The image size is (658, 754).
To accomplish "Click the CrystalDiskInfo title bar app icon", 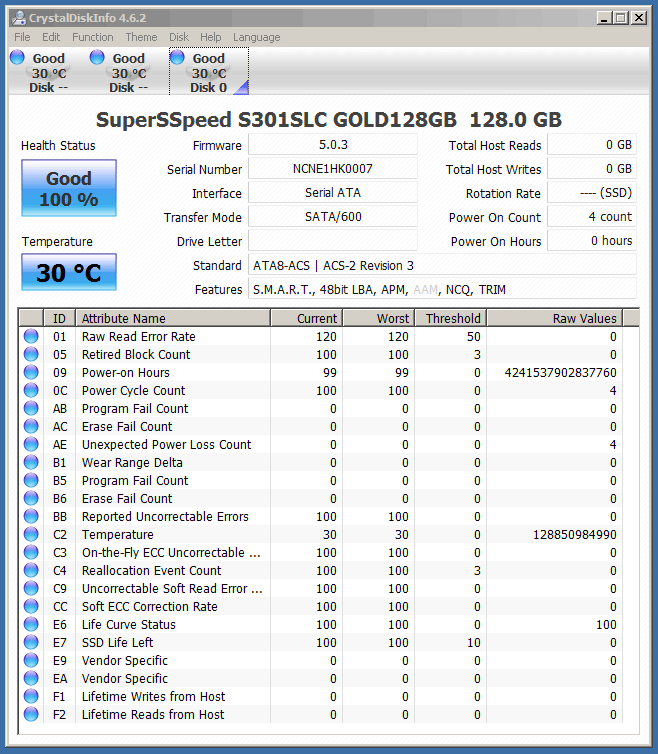I will 17,17.
